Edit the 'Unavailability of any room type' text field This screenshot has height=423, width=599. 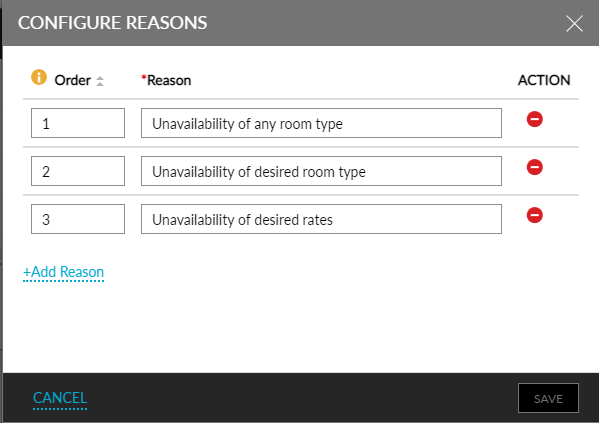point(321,123)
